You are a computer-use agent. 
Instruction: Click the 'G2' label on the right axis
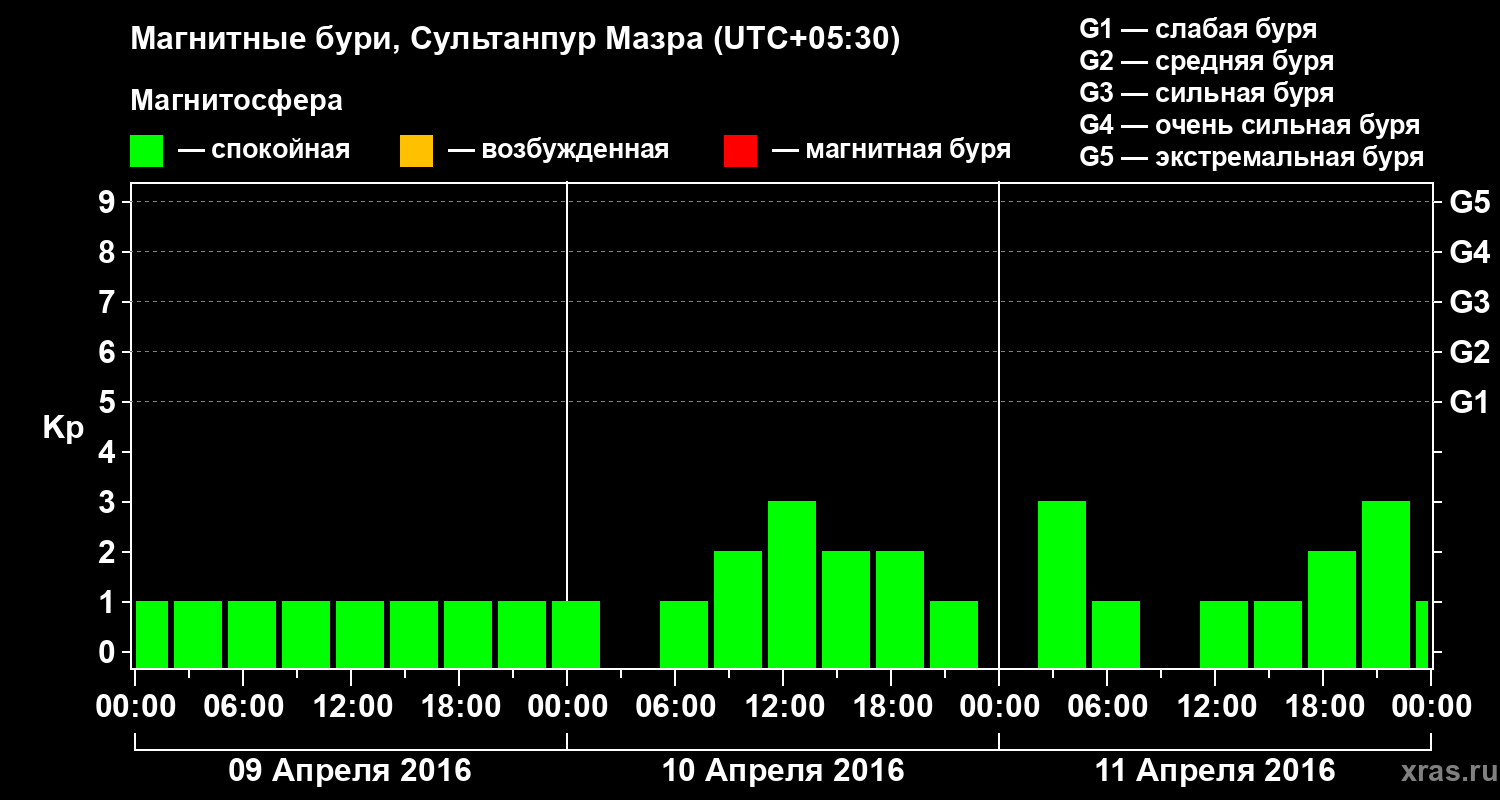click(x=1470, y=353)
